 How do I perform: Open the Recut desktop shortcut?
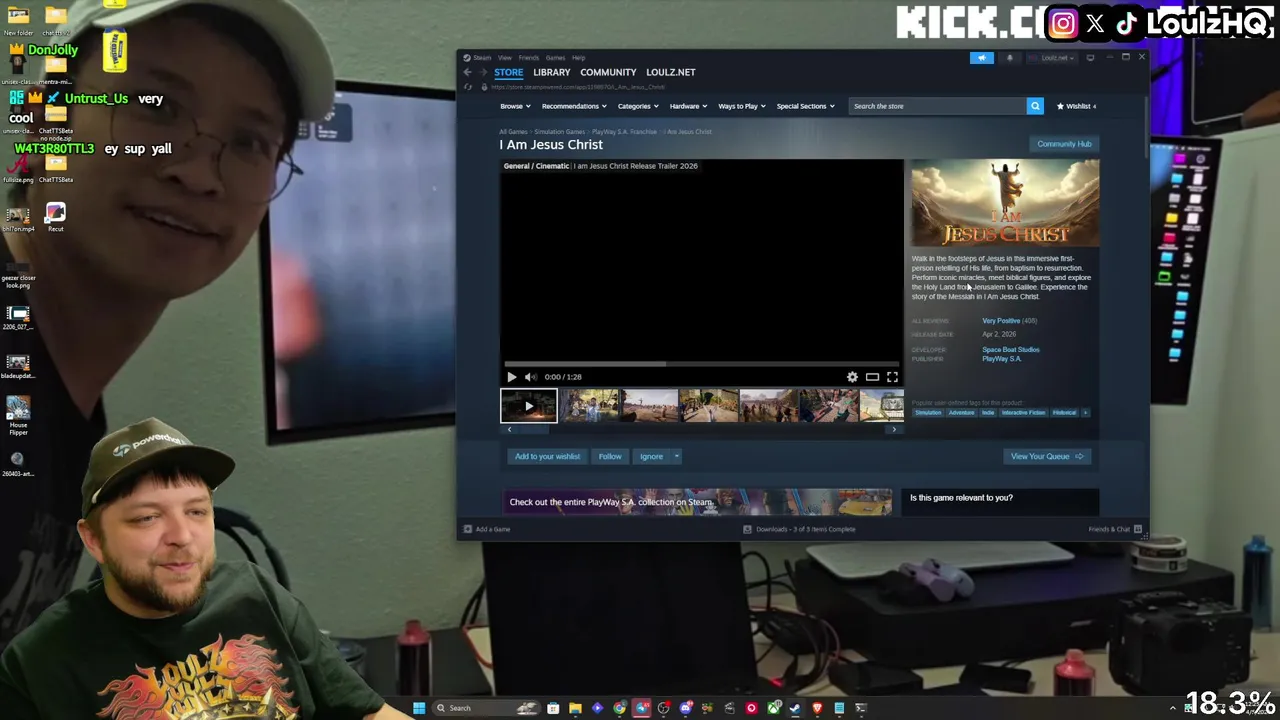55,217
